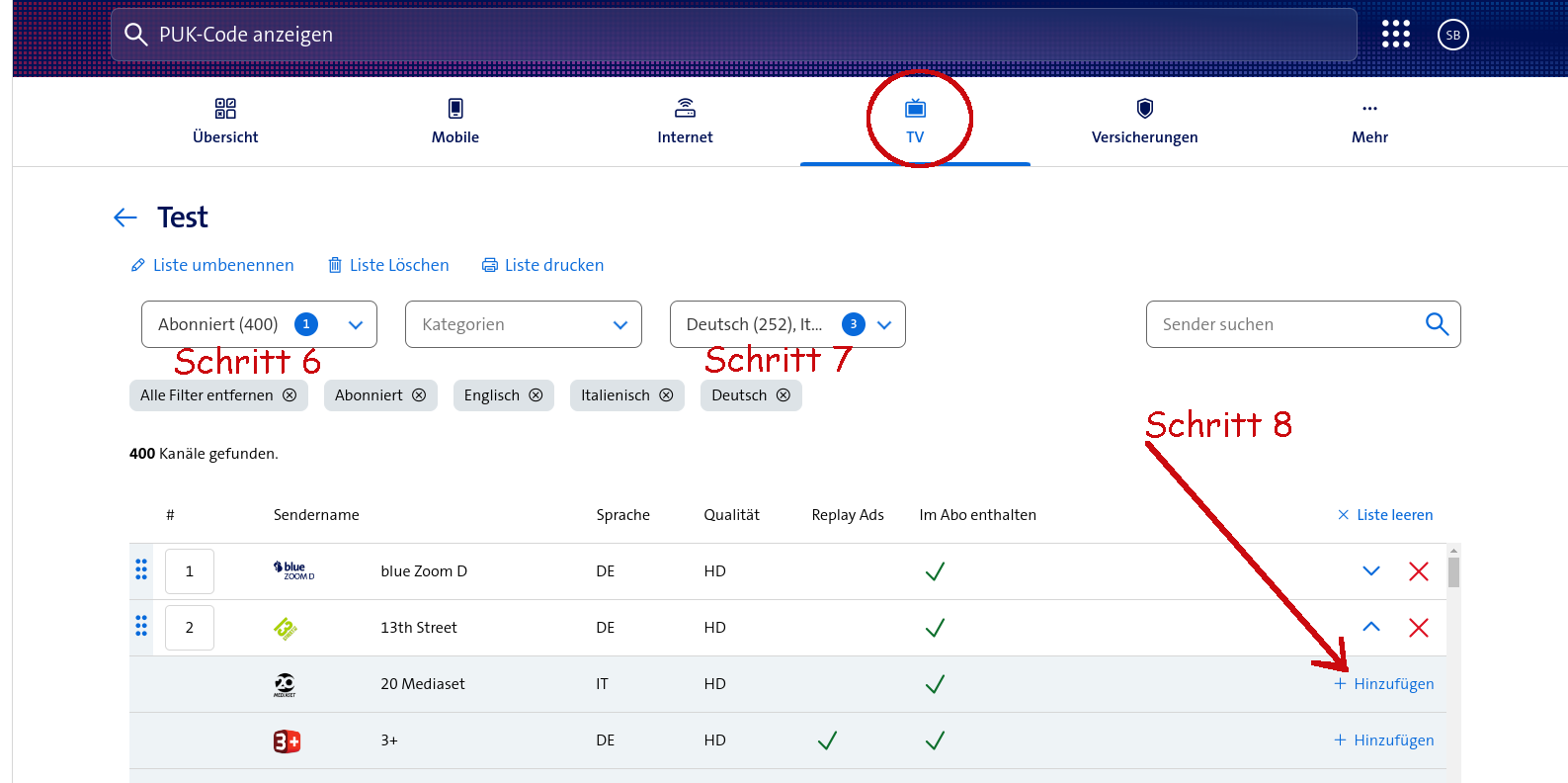
Task: Click the channel list scrollbar thumb
Action: coord(1453,572)
